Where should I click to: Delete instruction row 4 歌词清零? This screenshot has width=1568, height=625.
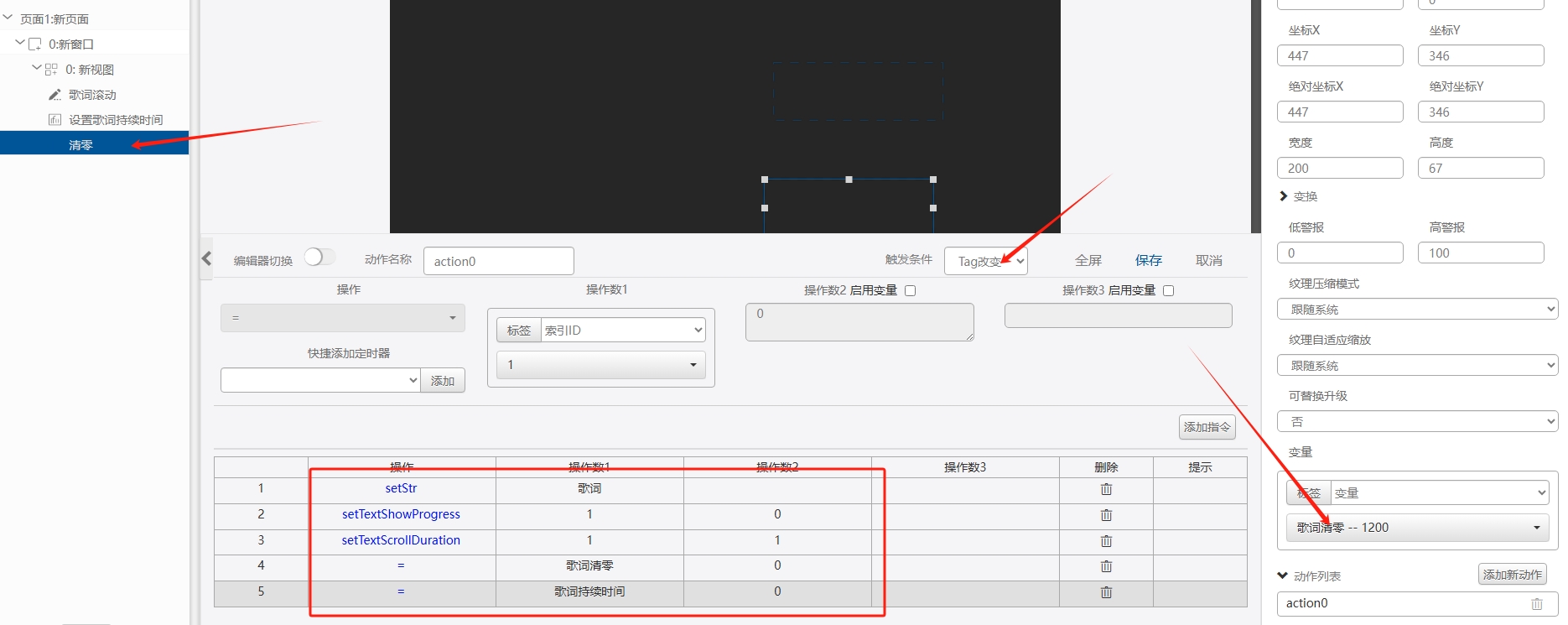coord(1106,566)
